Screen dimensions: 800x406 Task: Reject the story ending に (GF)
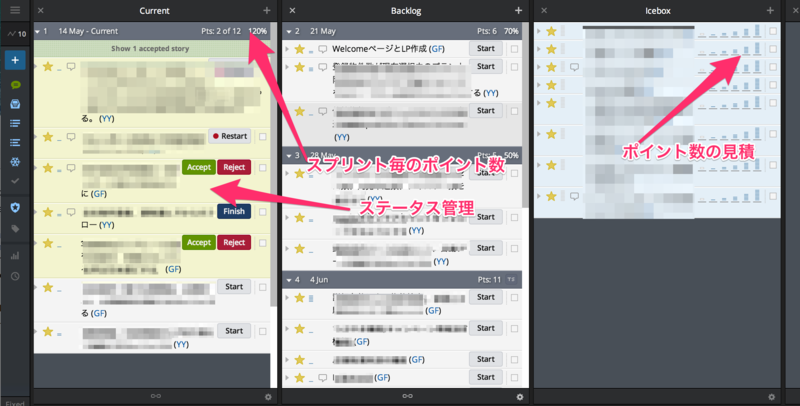(234, 167)
